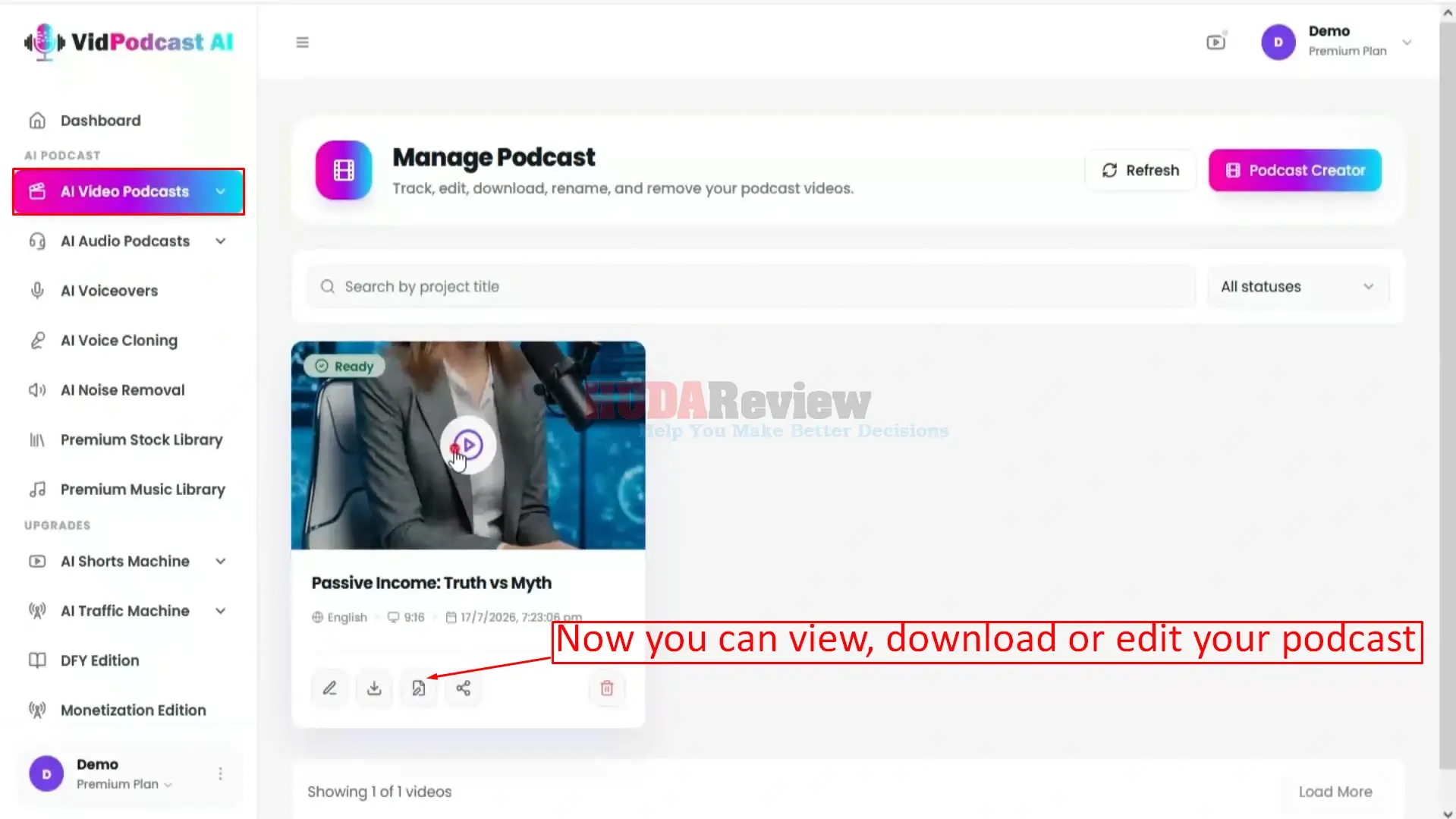Open the sidebar Demo profile options dots
The image size is (1456, 819).
(x=220, y=773)
